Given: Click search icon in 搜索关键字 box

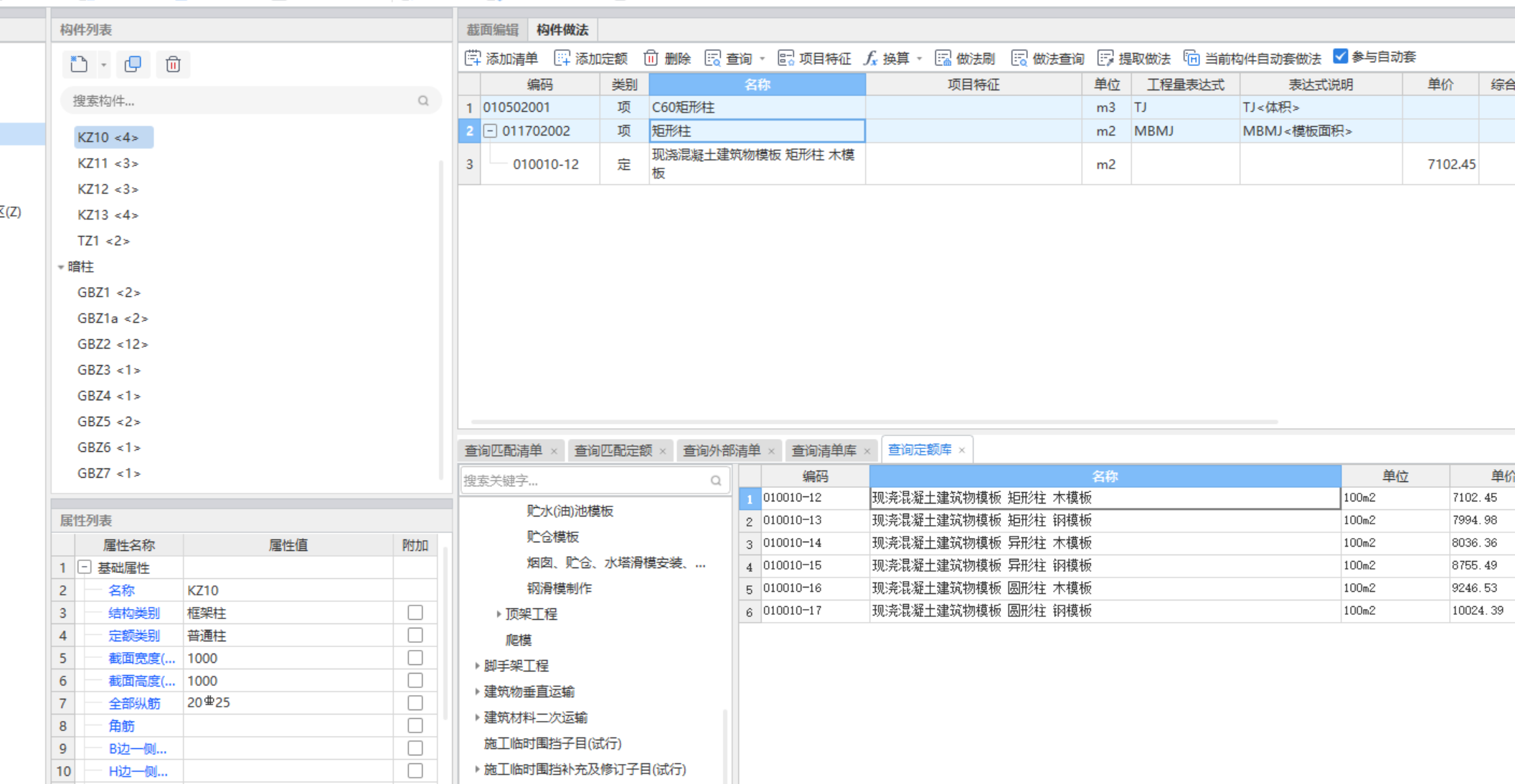Looking at the screenshot, I should 716,481.
